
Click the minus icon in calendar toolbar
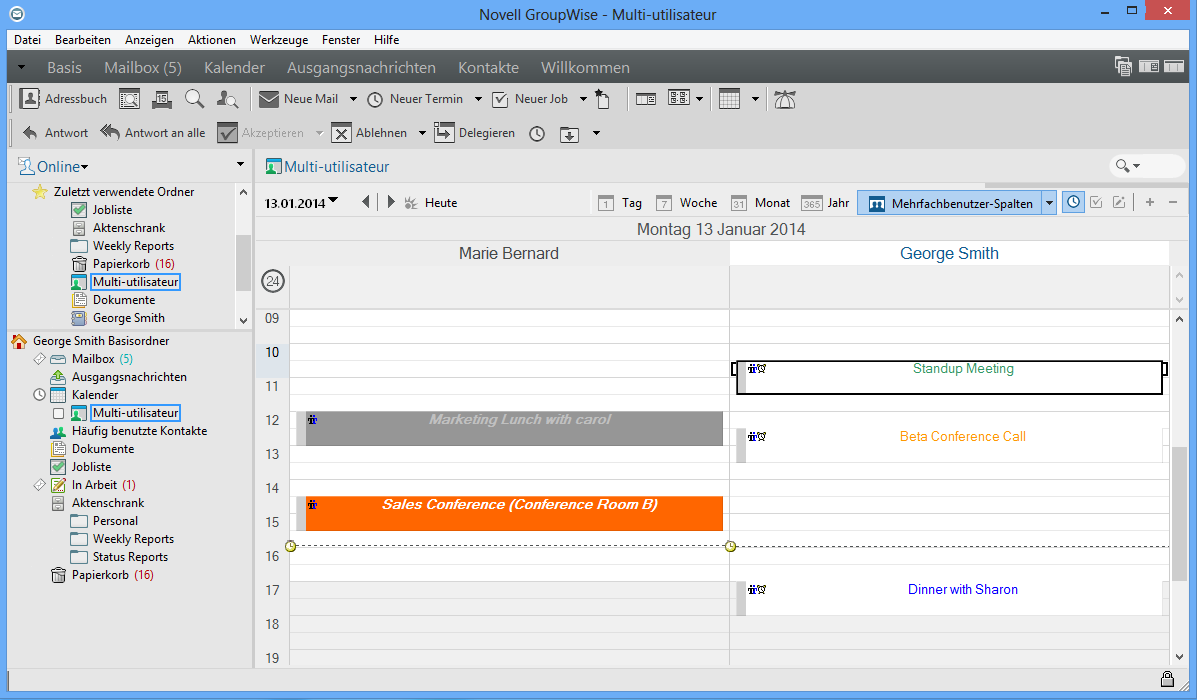(1173, 202)
